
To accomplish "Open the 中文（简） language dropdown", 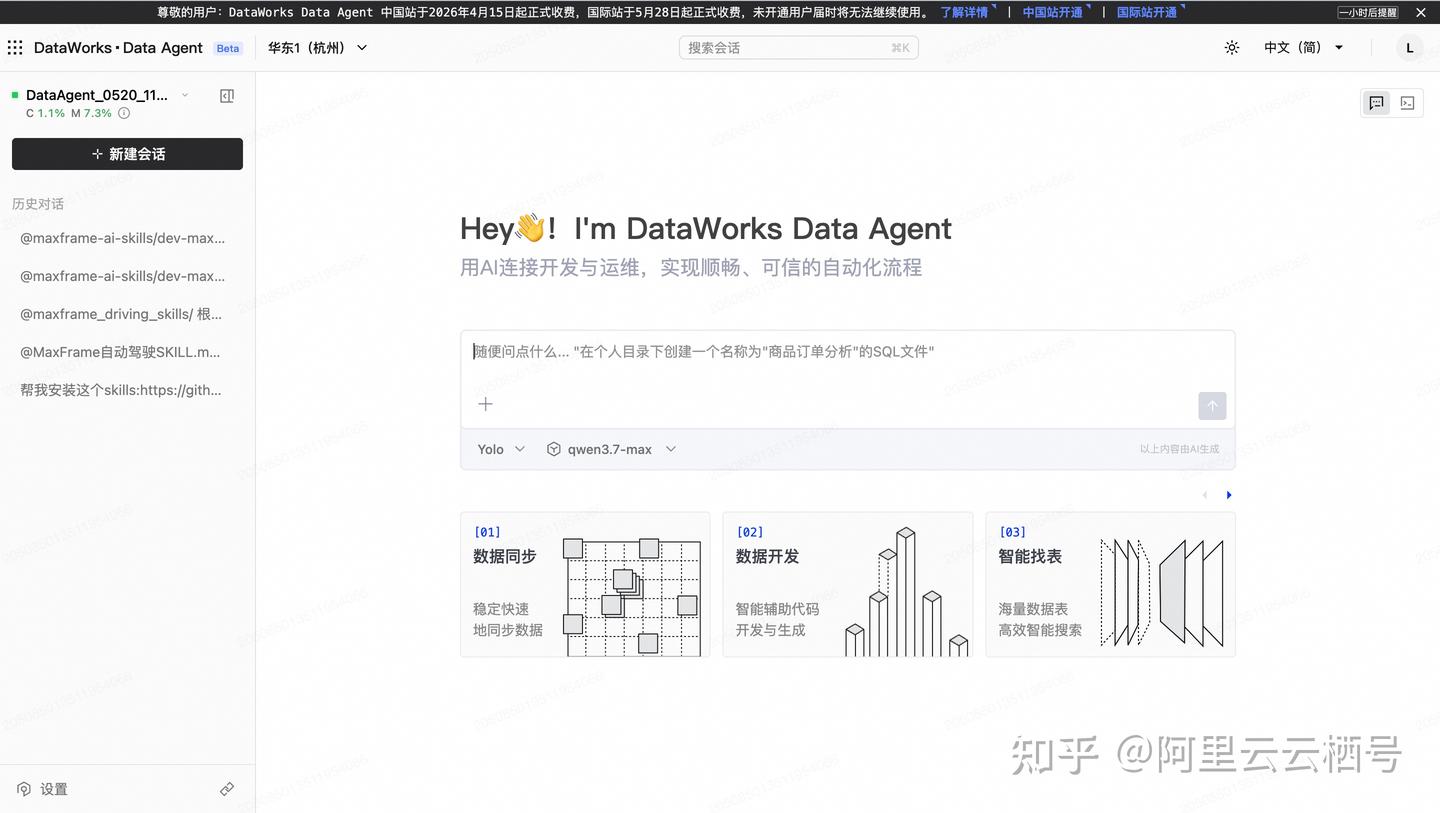I will 1304,48.
